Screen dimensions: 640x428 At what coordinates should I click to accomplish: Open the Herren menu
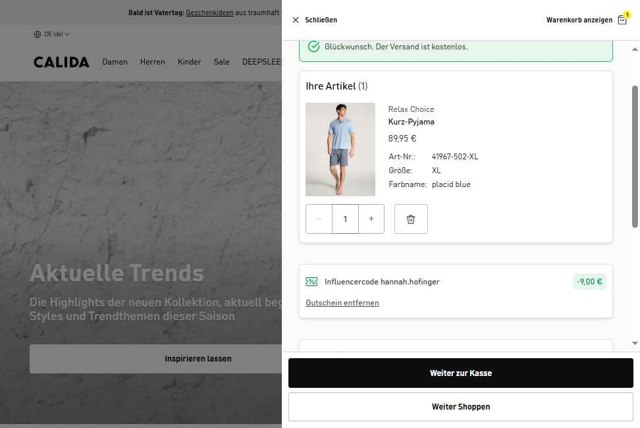[153, 62]
